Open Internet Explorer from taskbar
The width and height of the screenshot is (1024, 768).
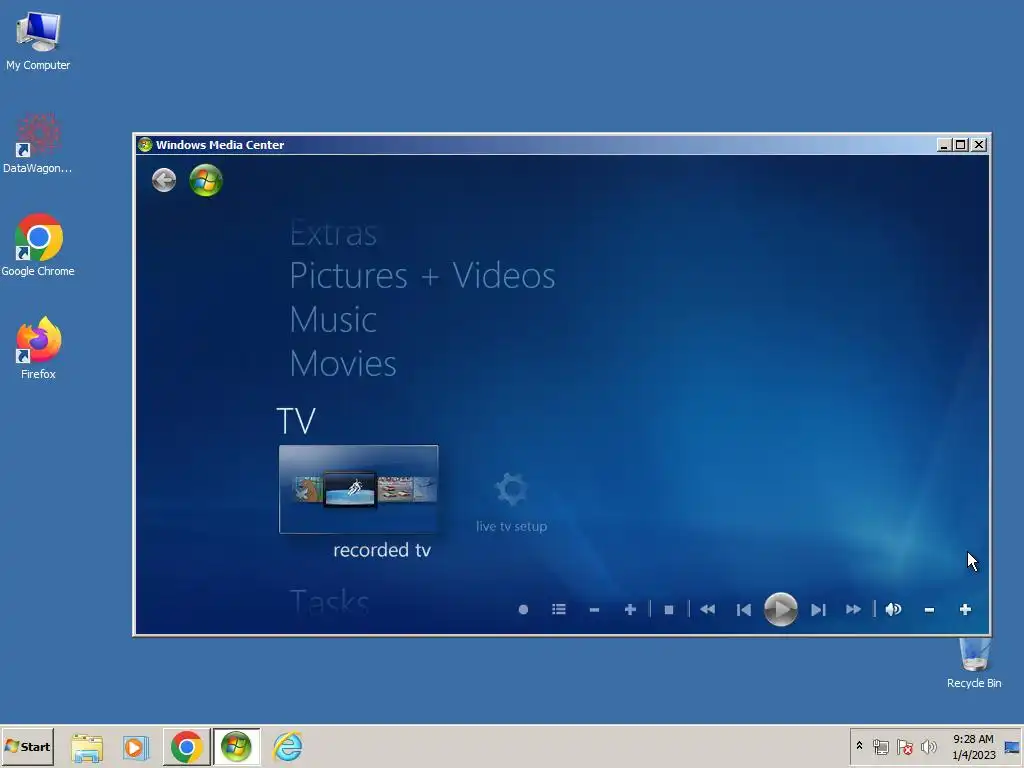287,747
